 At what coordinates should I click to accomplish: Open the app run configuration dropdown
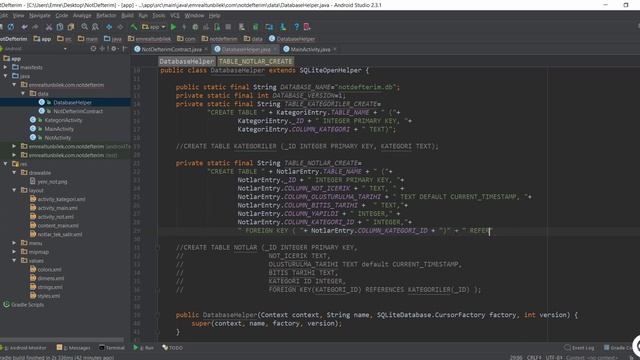tap(153, 27)
